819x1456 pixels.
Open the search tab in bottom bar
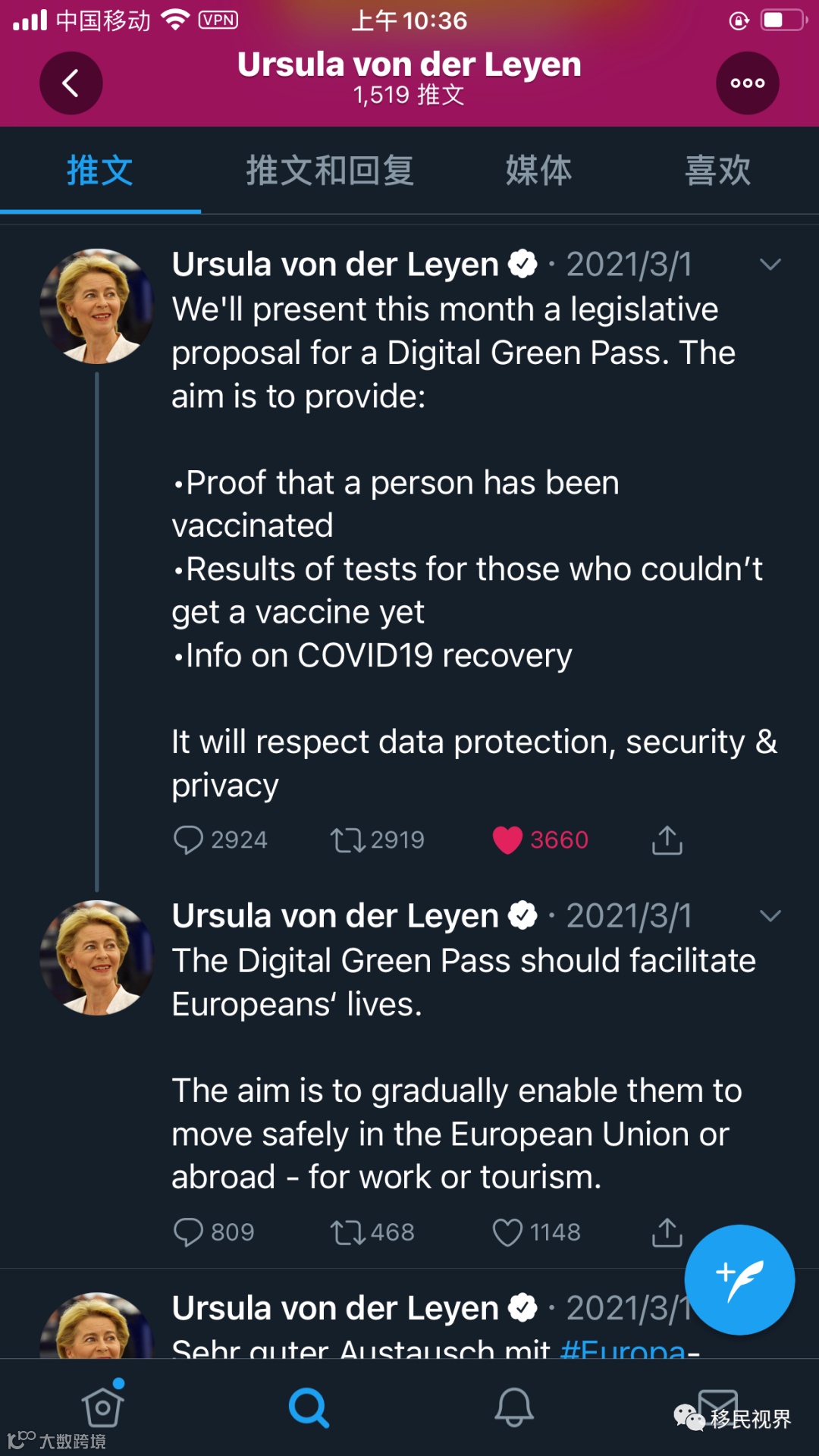[x=309, y=1407]
